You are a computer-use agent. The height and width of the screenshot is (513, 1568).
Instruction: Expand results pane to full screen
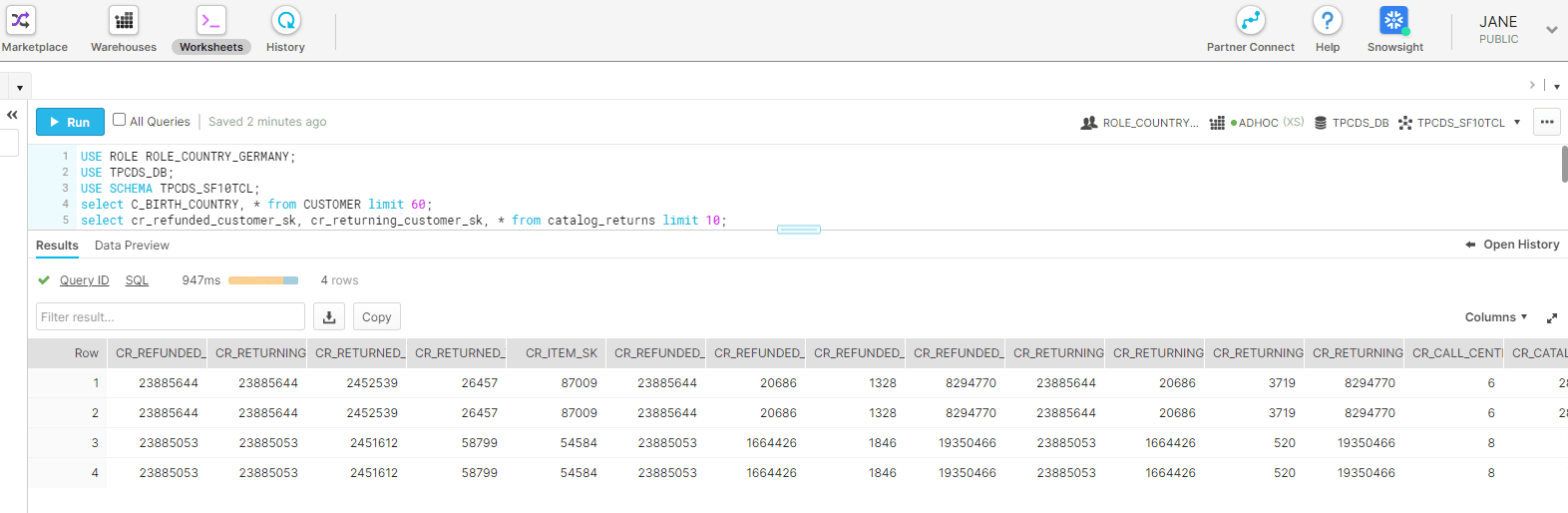coord(1552,317)
